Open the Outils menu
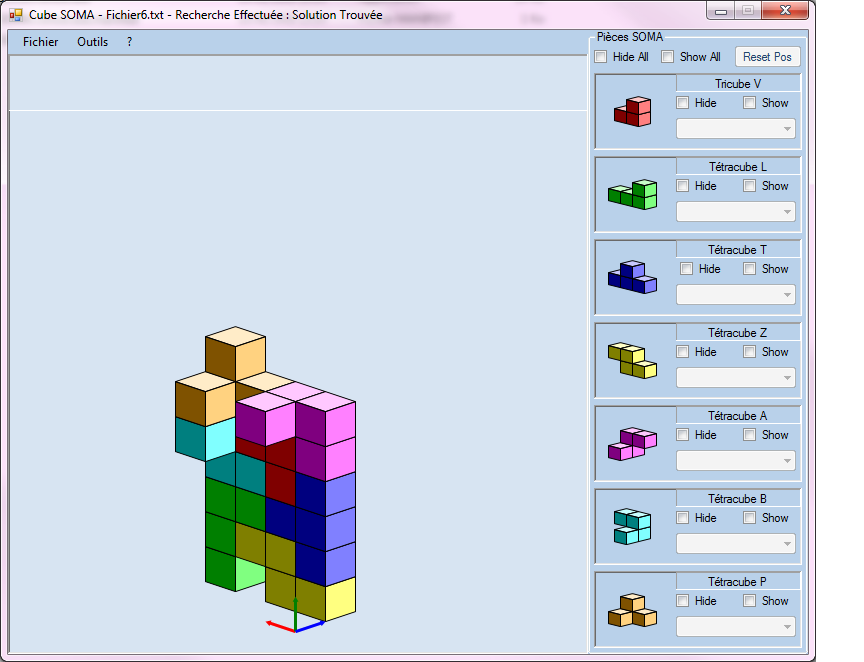 coord(92,42)
